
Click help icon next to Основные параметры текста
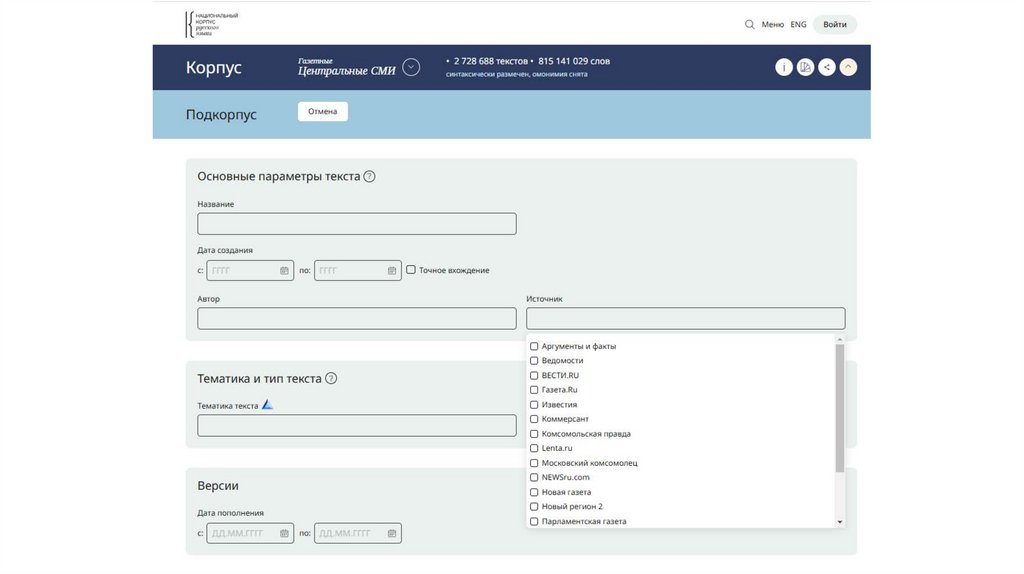(369, 177)
